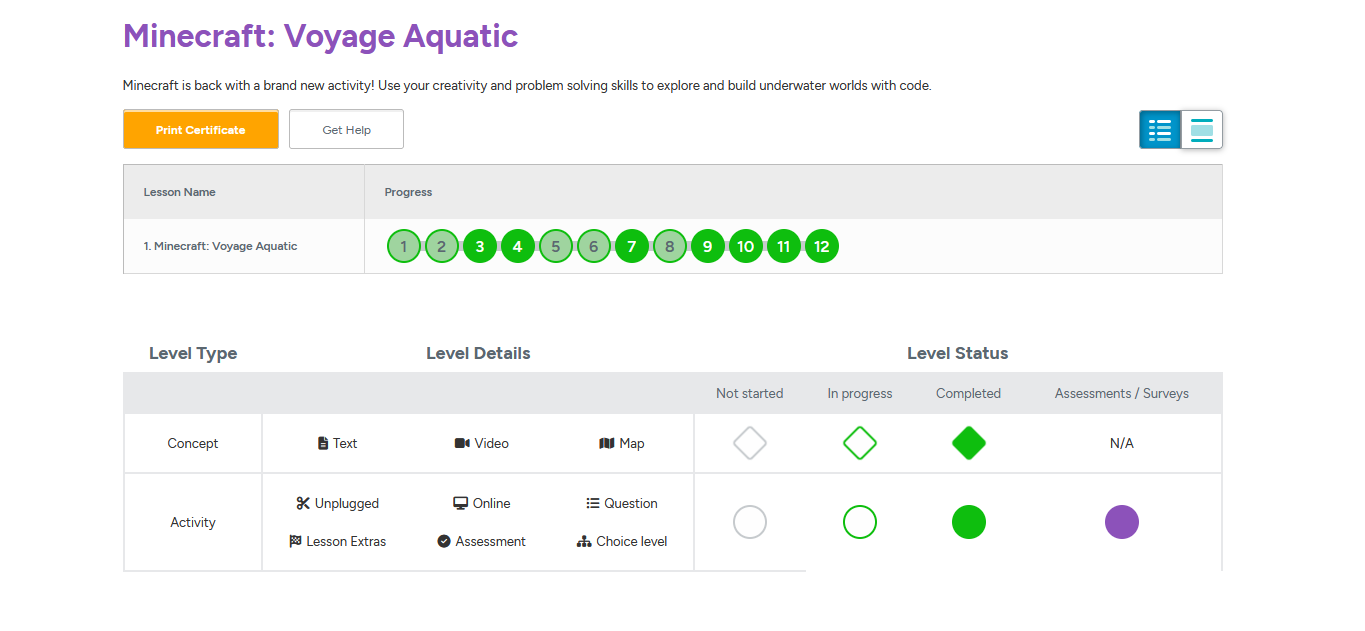The image size is (1365, 631).
Task: Click the Completed status label
Action: click(x=968, y=393)
